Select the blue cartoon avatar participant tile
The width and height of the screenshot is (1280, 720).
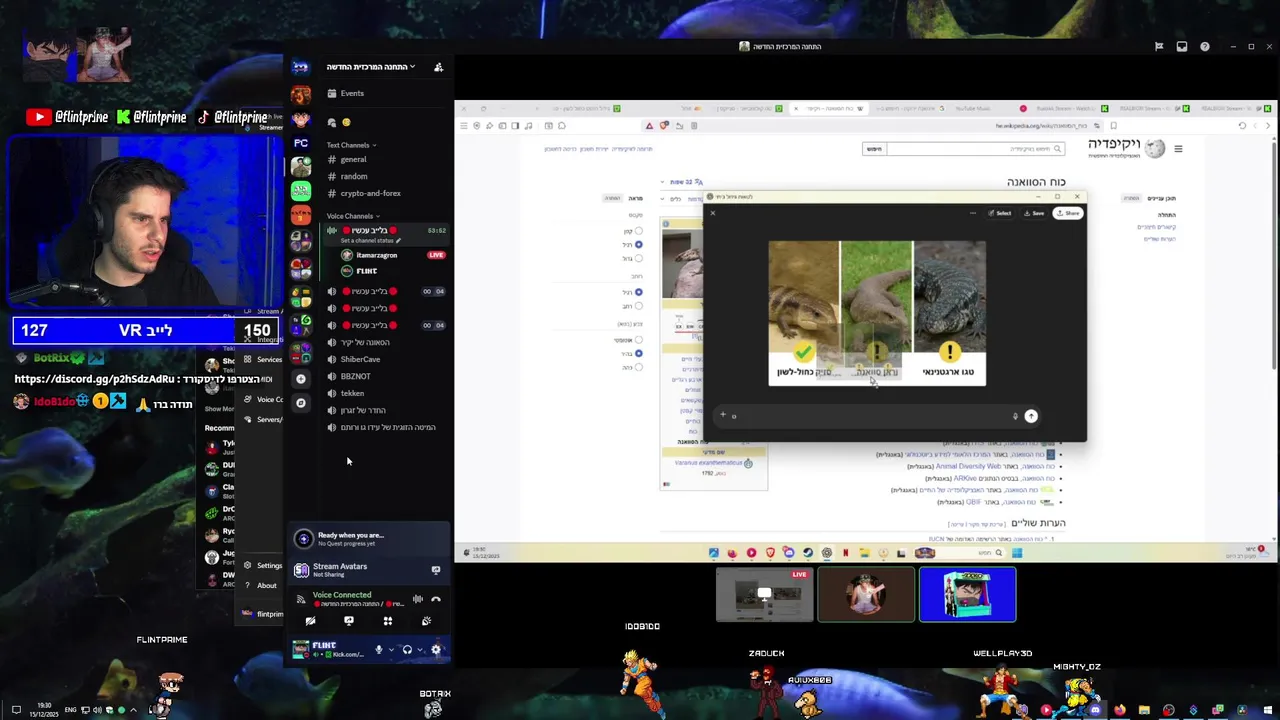click(x=967, y=594)
